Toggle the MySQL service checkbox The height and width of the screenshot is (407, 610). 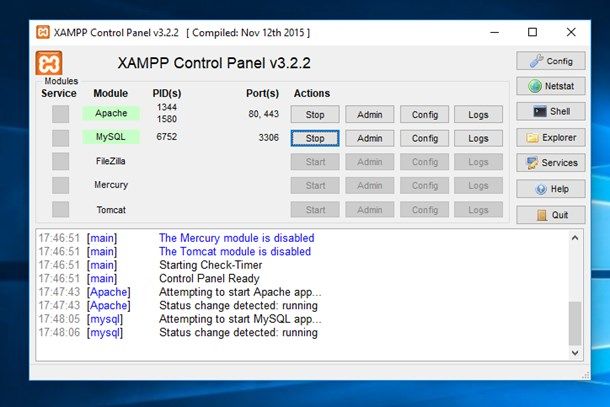[61, 138]
